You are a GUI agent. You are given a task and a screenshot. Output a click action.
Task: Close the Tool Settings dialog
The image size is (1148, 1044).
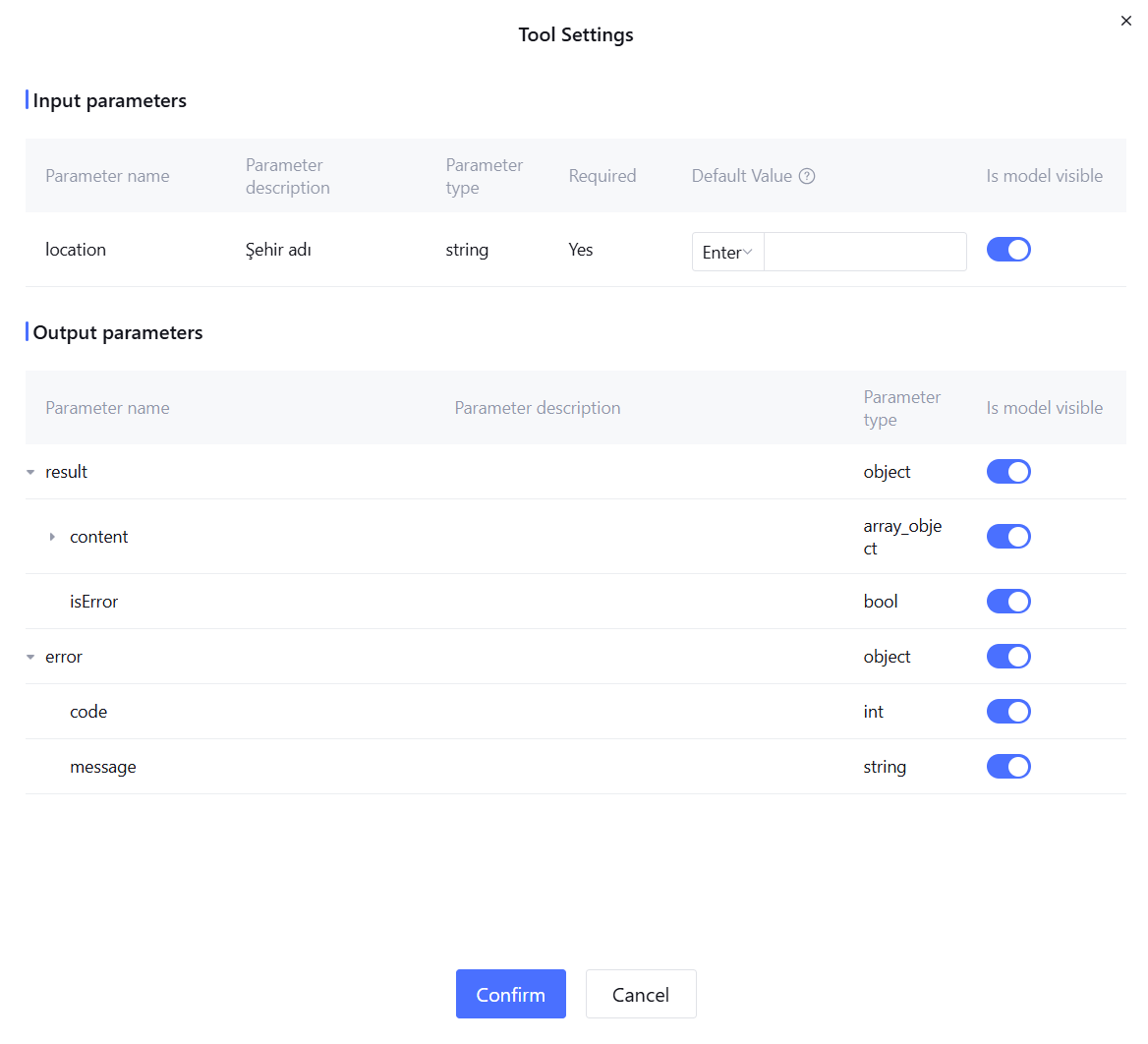click(x=1125, y=22)
